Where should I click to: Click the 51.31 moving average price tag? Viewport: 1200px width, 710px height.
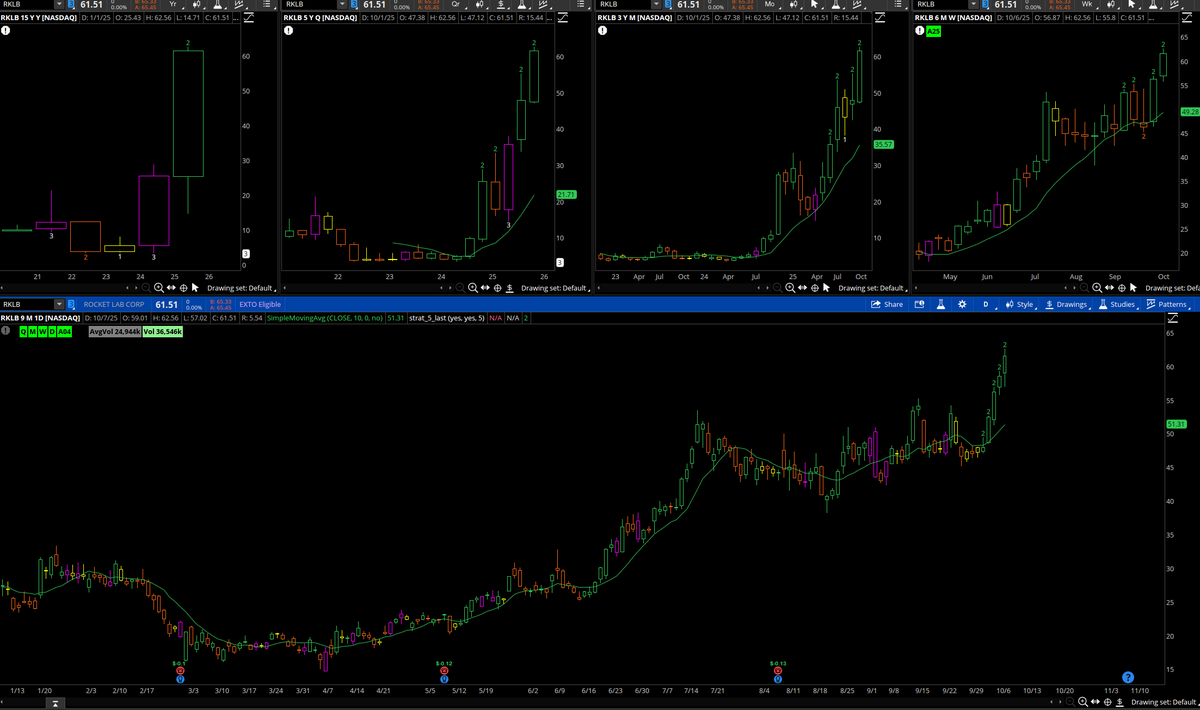1175,425
